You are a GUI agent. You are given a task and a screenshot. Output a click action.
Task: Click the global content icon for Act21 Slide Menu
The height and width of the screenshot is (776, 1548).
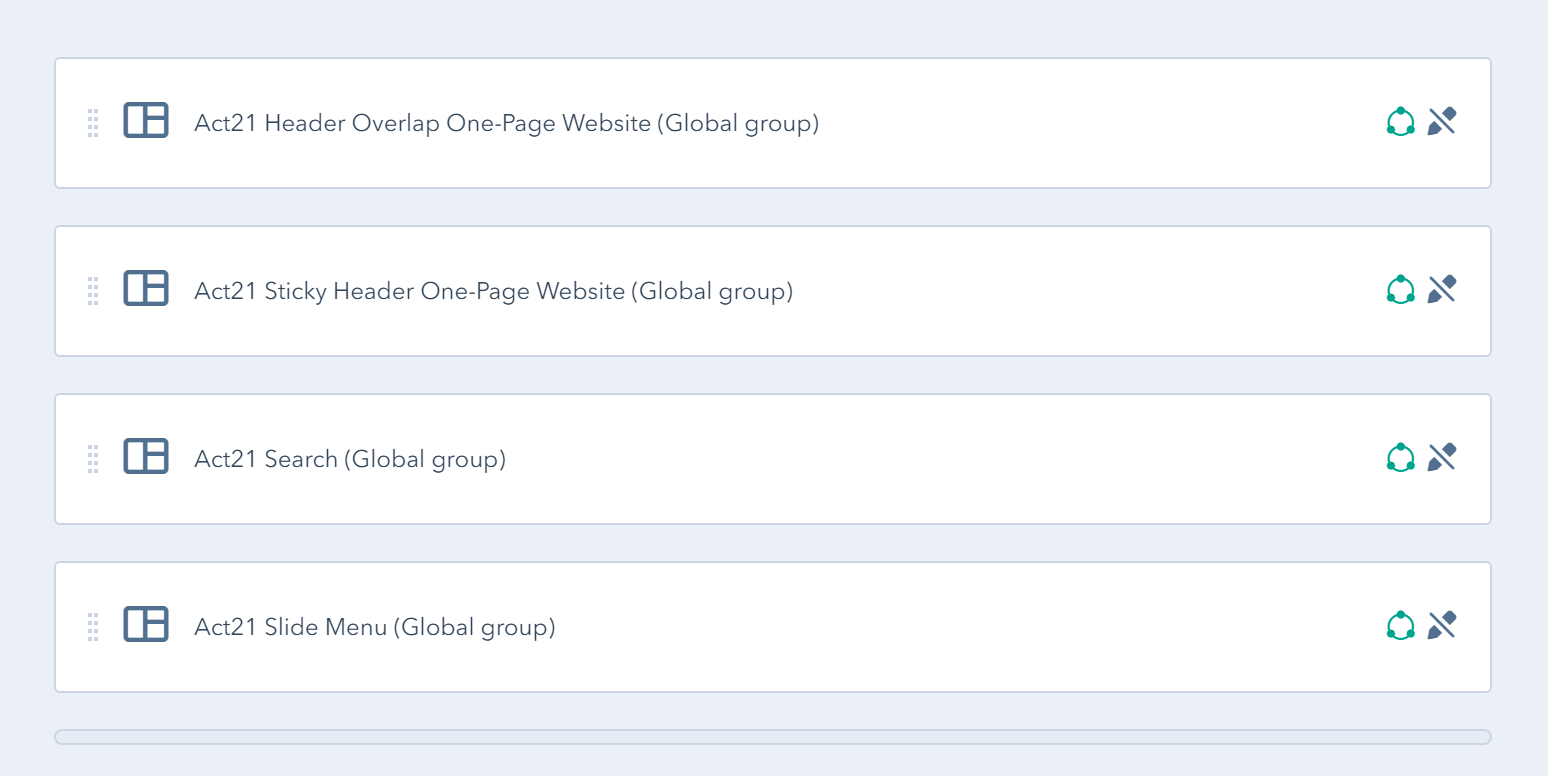(x=1400, y=624)
